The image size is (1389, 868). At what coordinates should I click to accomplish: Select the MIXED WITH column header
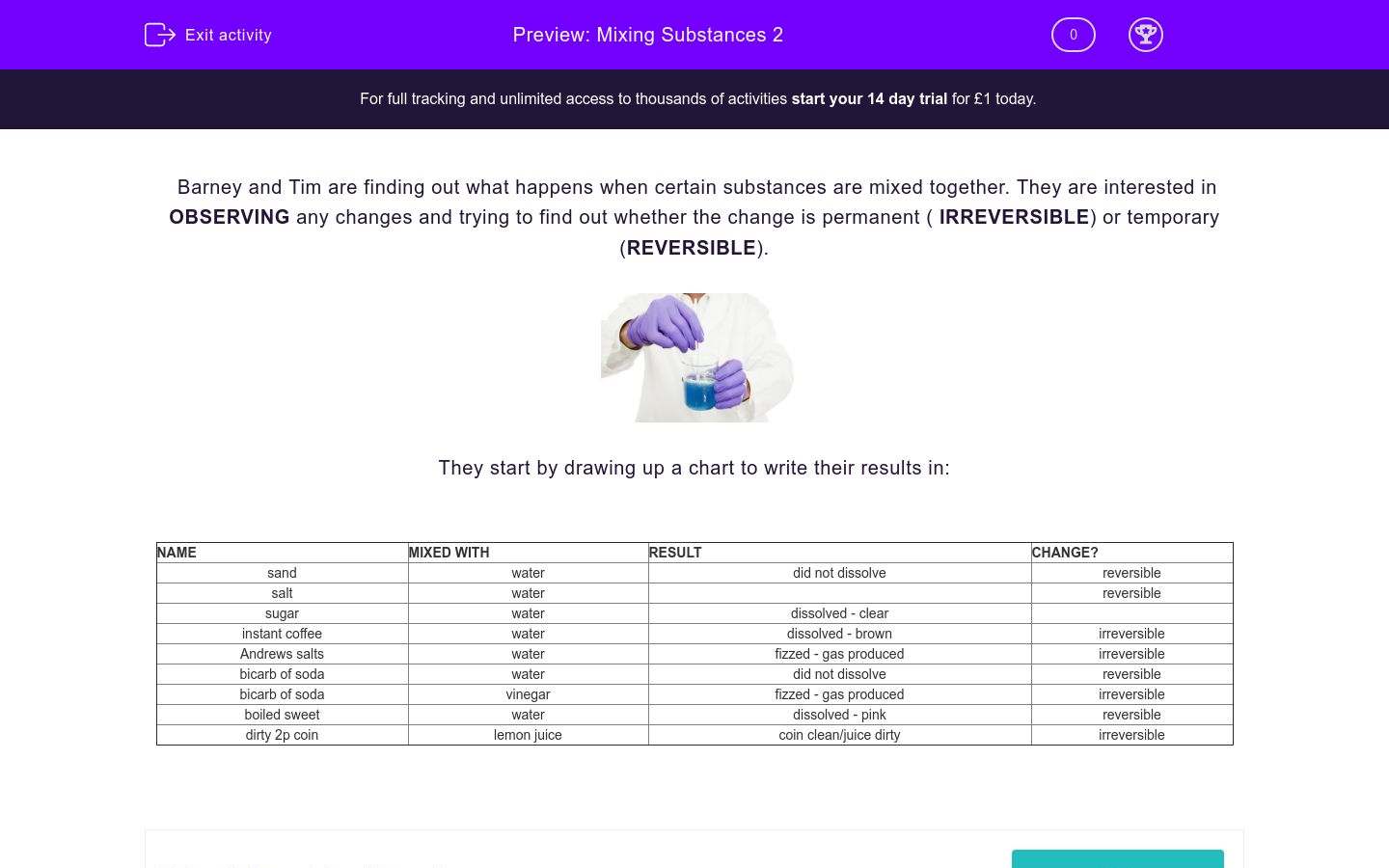(449, 552)
